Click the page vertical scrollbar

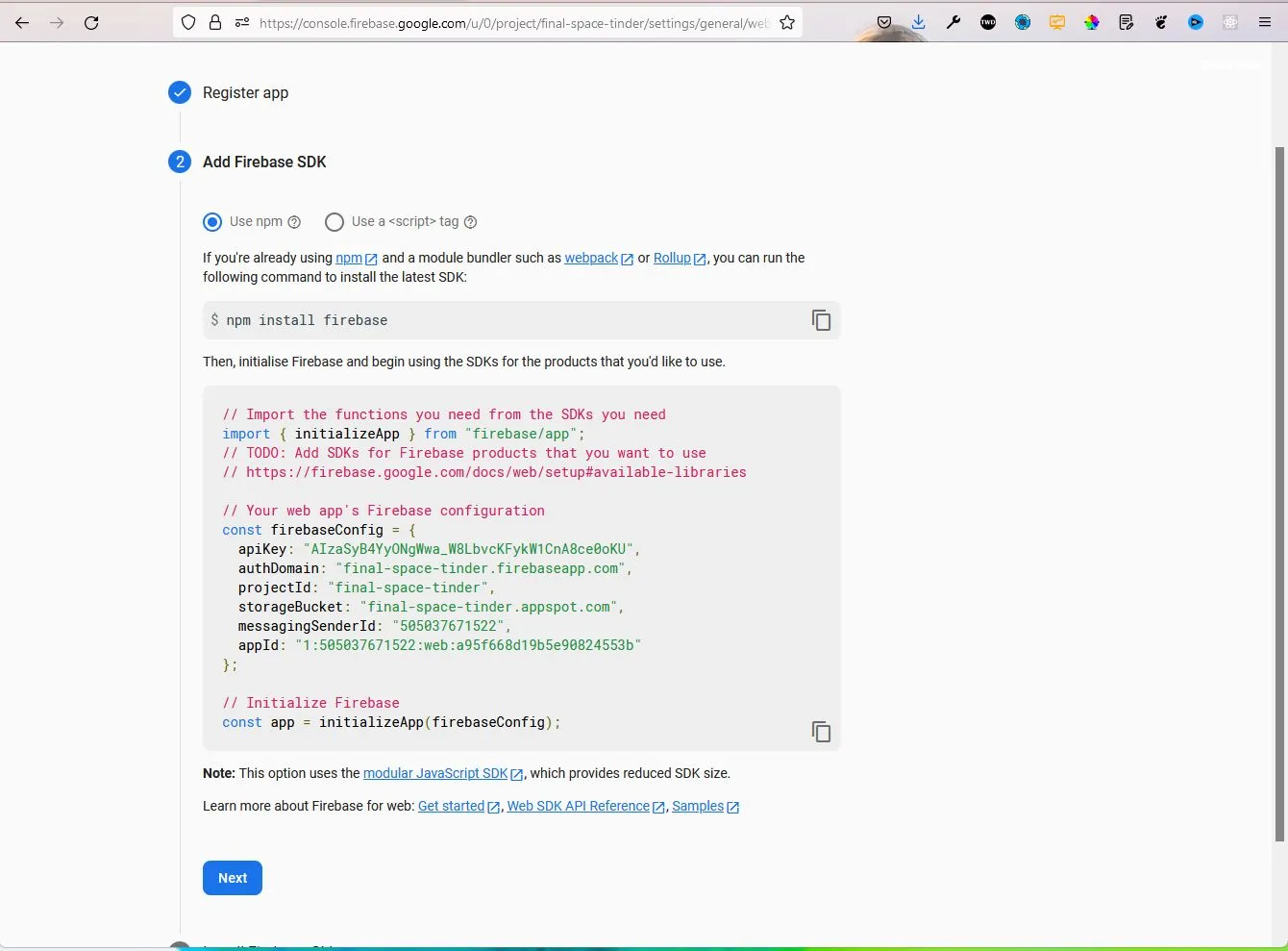coord(1279,493)
